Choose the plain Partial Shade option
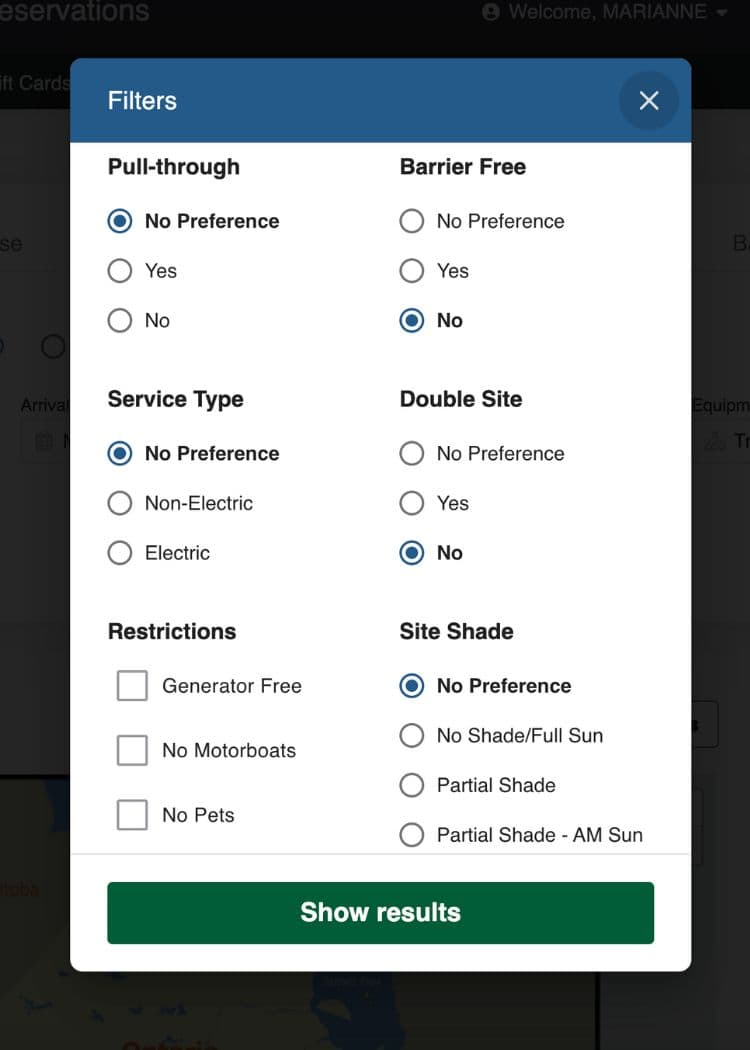The height and width of the screenshot is (1050, 750). 412,785
